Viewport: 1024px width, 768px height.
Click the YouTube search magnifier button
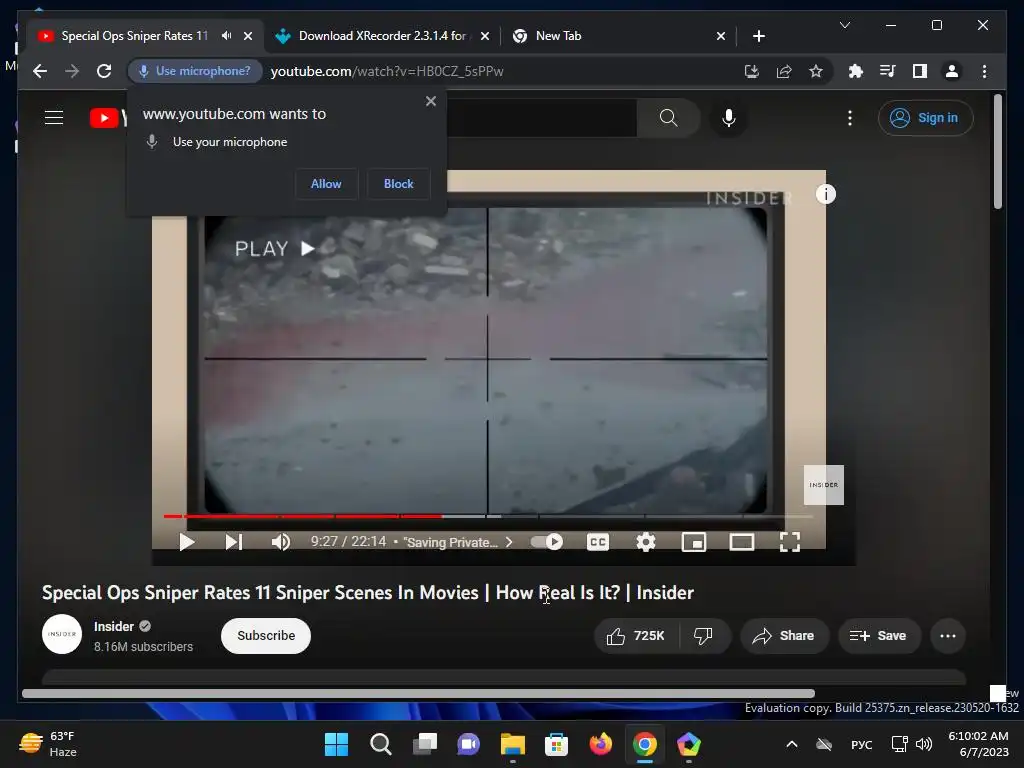pyautogui.click(x=668, y=118)
